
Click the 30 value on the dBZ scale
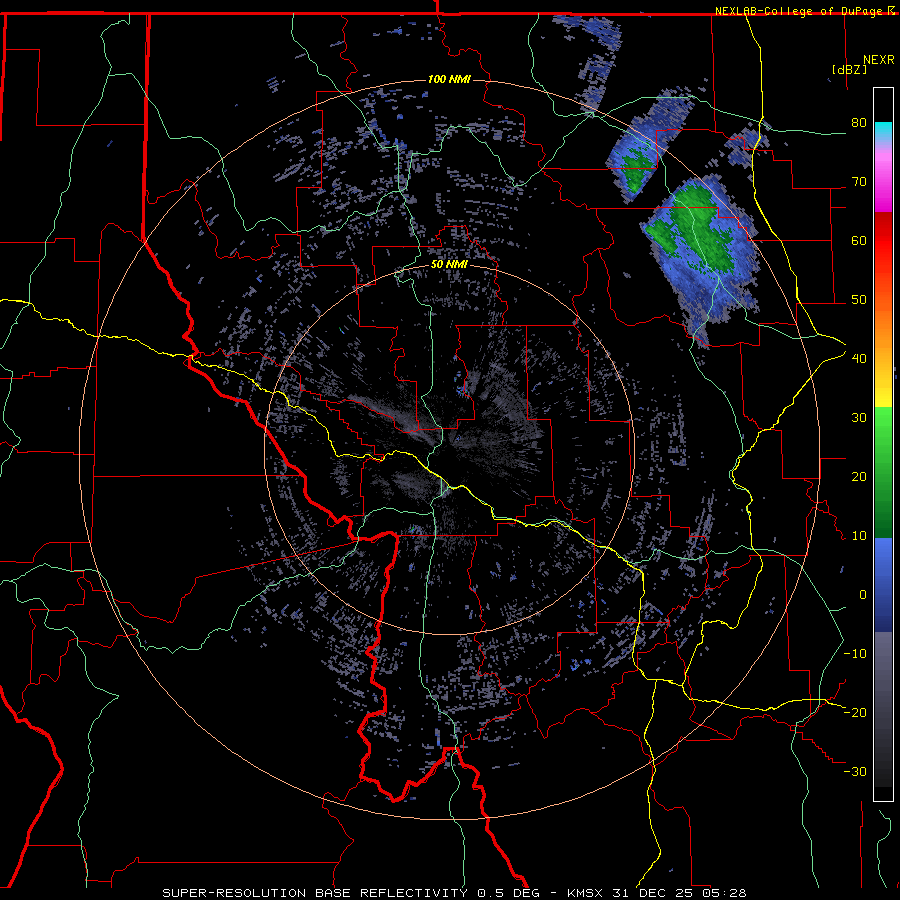[859, 418]
